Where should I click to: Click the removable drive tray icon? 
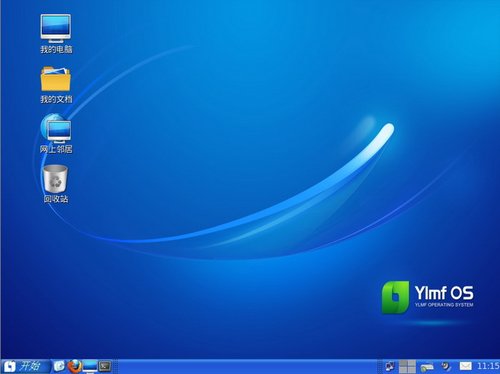pyautogui.click(x=427, y=367)
